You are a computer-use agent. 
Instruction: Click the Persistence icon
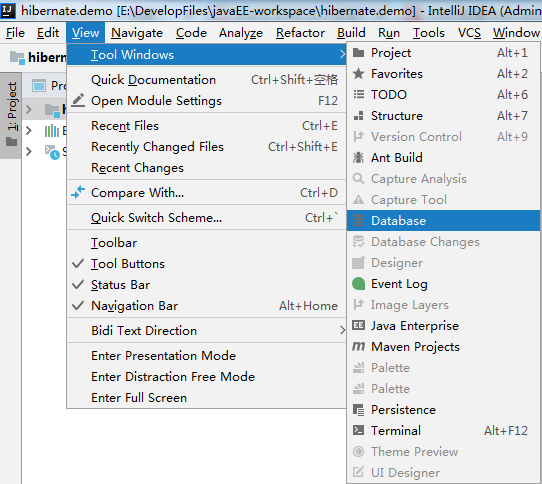358,410
